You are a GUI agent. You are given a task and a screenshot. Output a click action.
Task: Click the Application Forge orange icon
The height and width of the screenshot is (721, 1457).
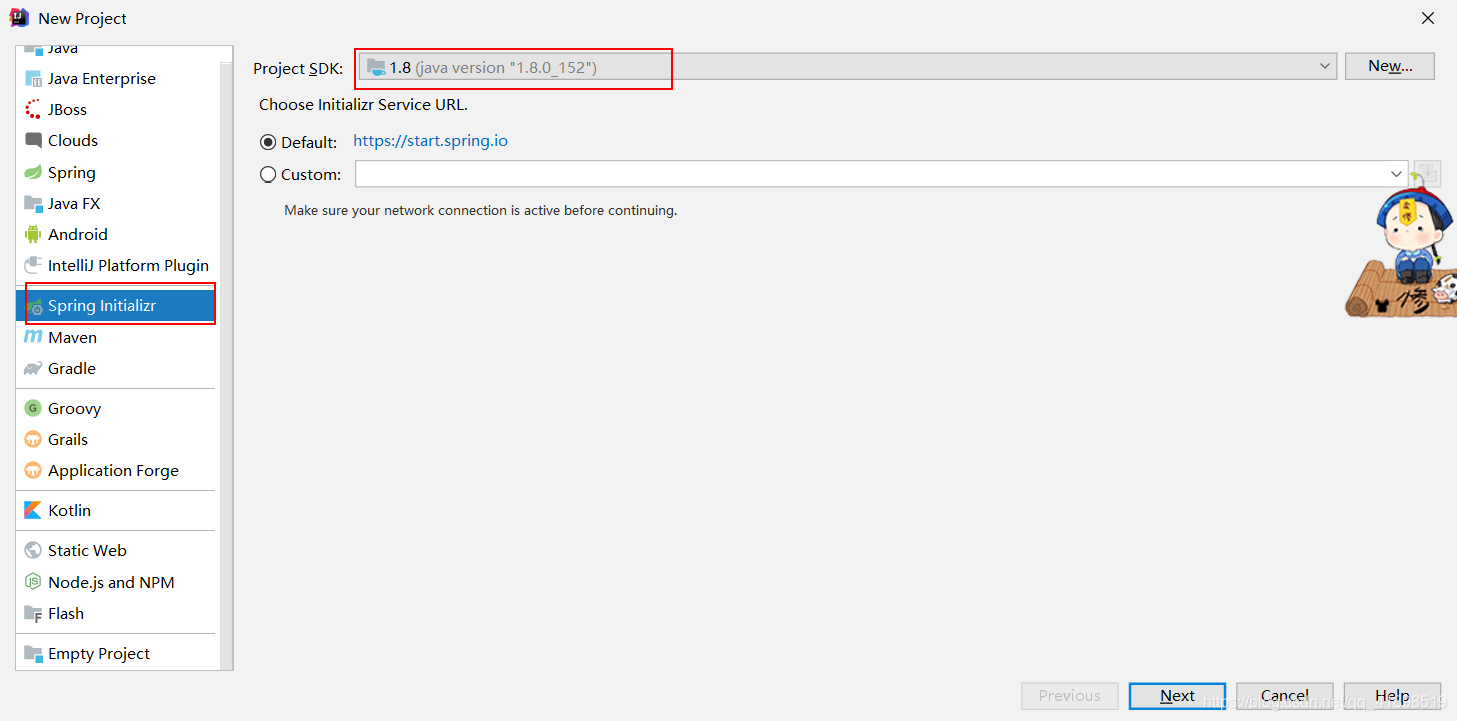pyautogui.click(x=33, y=471)
